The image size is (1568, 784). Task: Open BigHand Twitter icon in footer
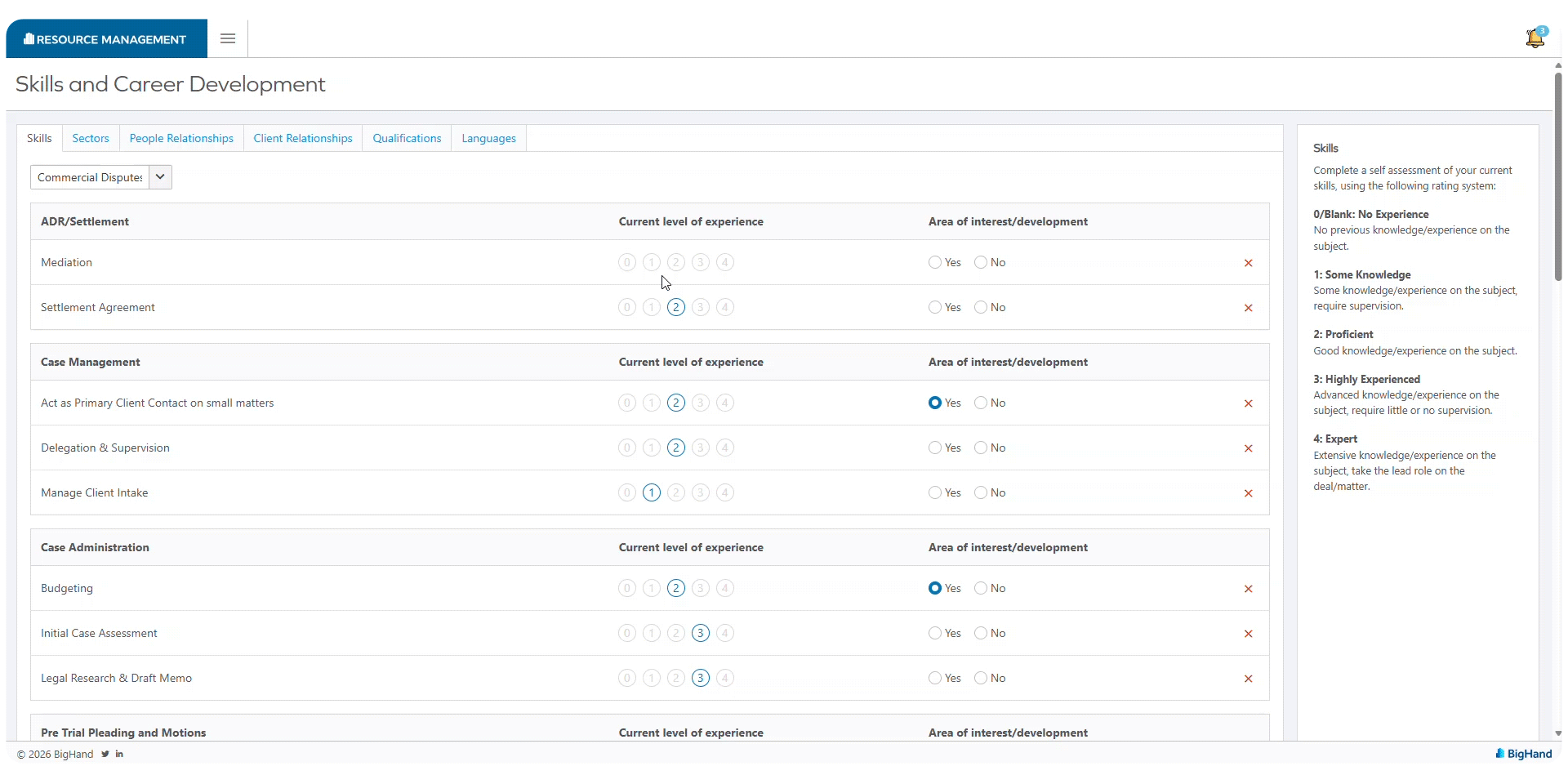(x=105, y=754)
